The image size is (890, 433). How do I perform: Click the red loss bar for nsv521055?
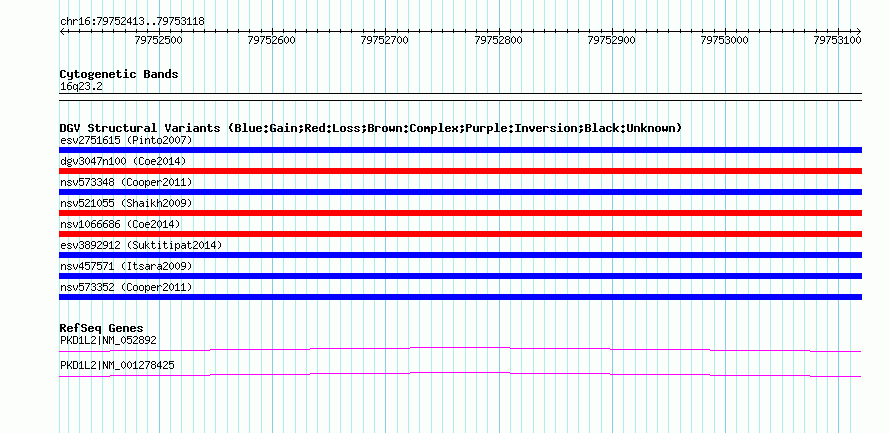click(x=460, y=213)
